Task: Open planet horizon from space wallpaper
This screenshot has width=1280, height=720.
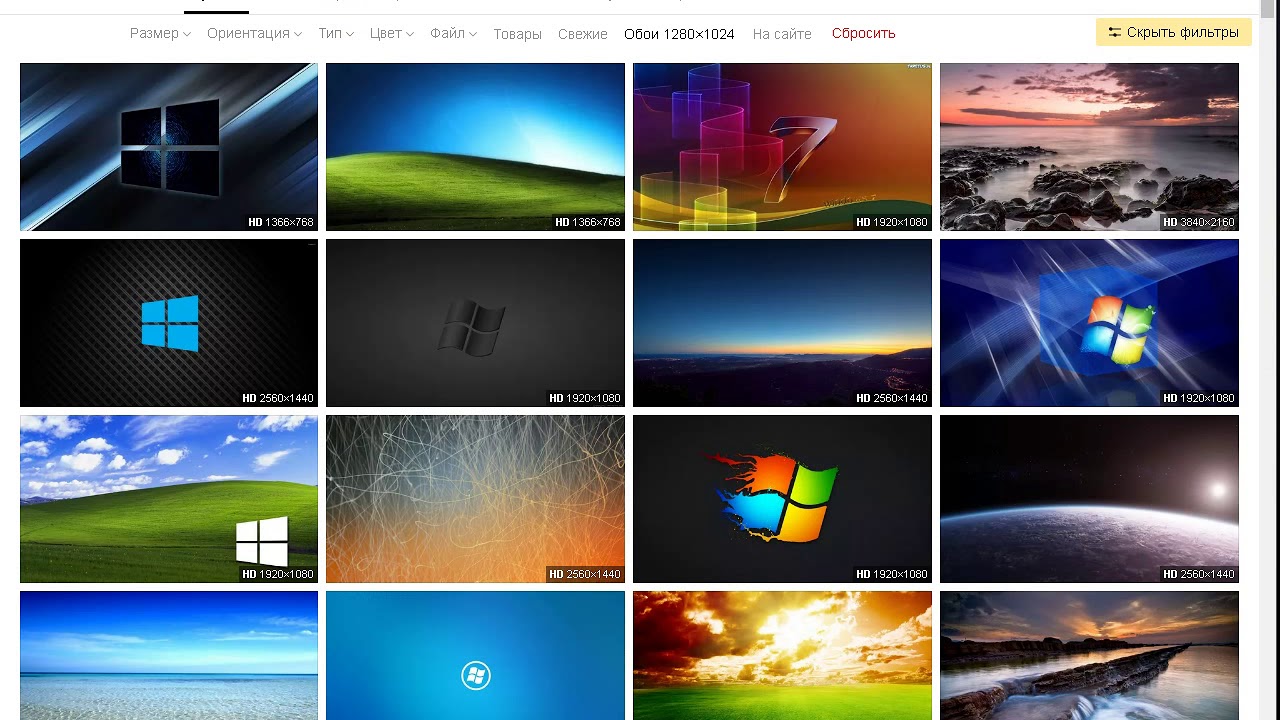Action: [x=1089, y=499]
